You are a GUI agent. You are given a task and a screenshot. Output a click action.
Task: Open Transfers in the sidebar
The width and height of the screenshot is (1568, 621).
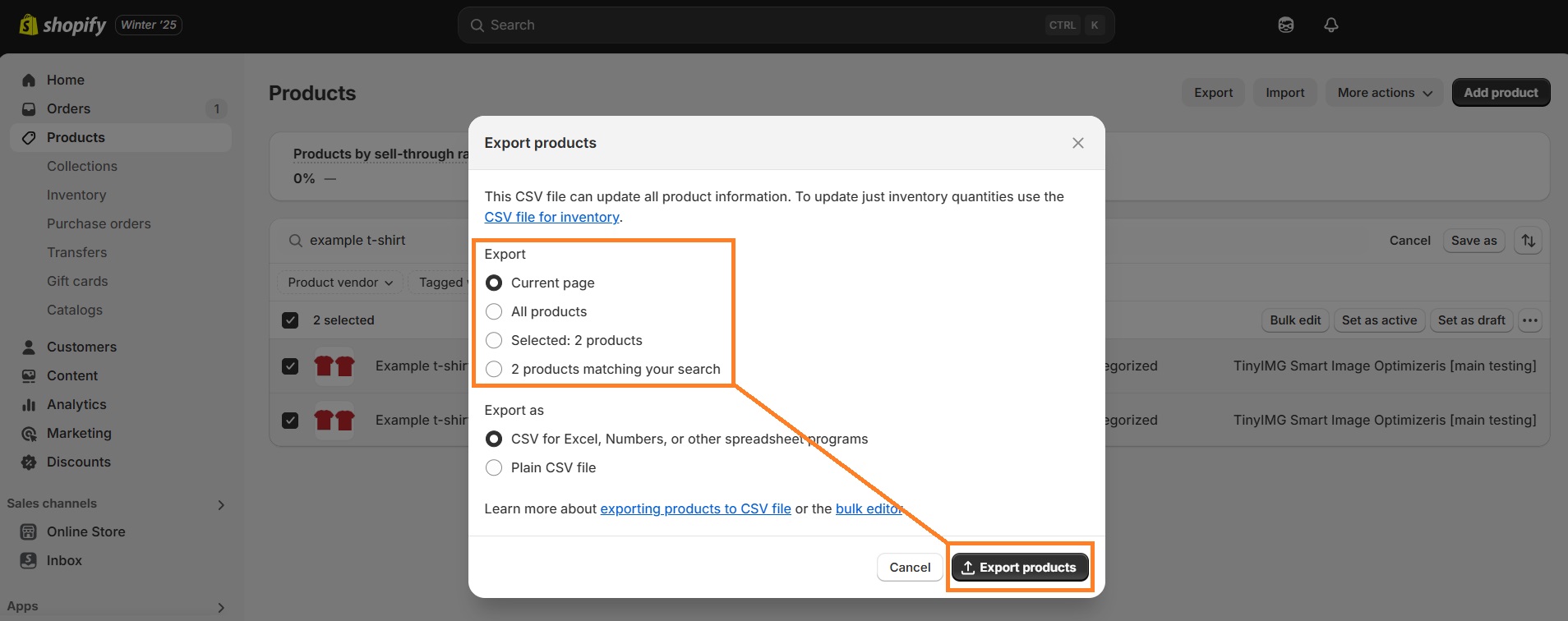(x=77, y=252)
